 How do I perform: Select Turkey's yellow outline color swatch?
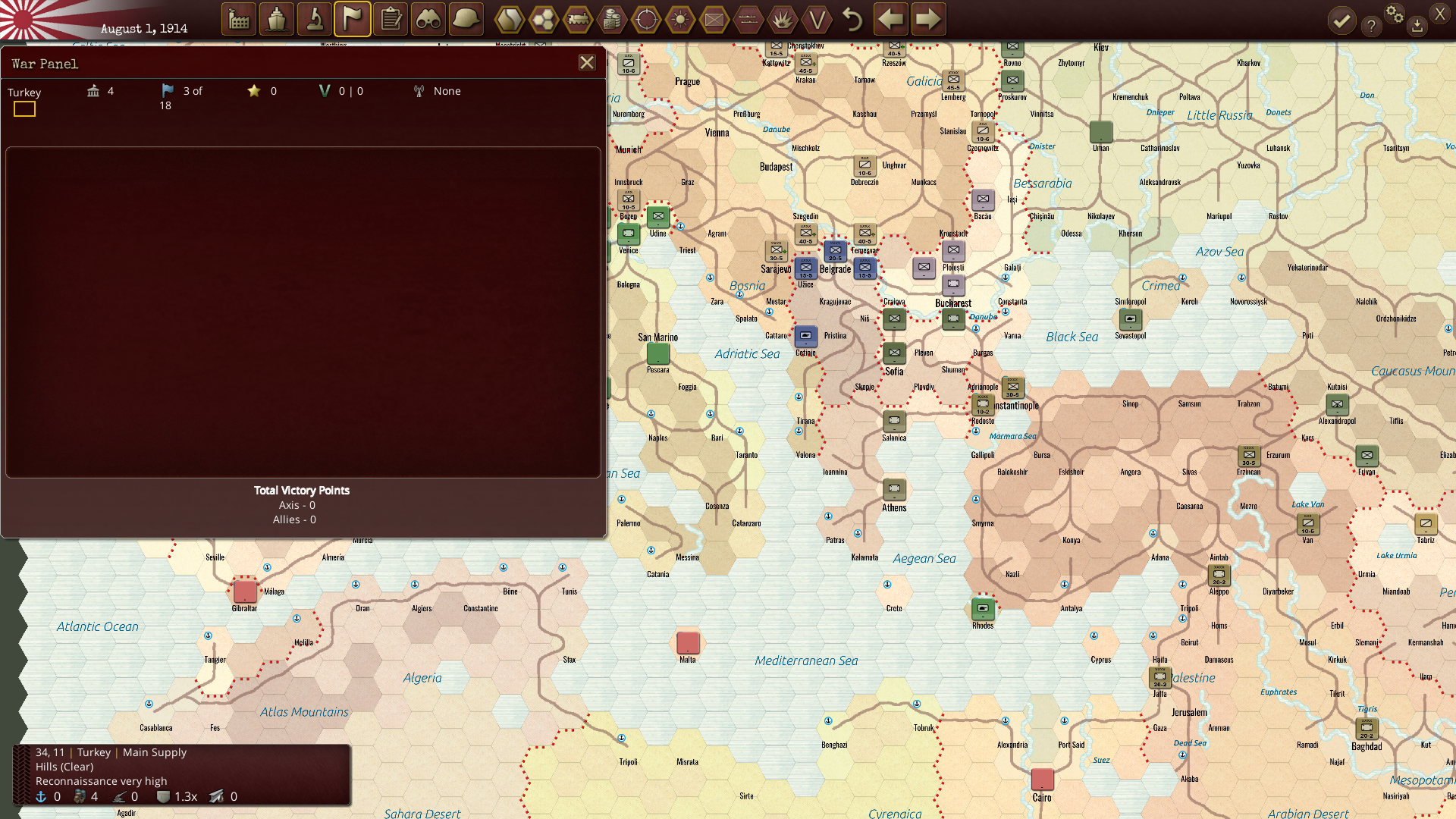24,109
